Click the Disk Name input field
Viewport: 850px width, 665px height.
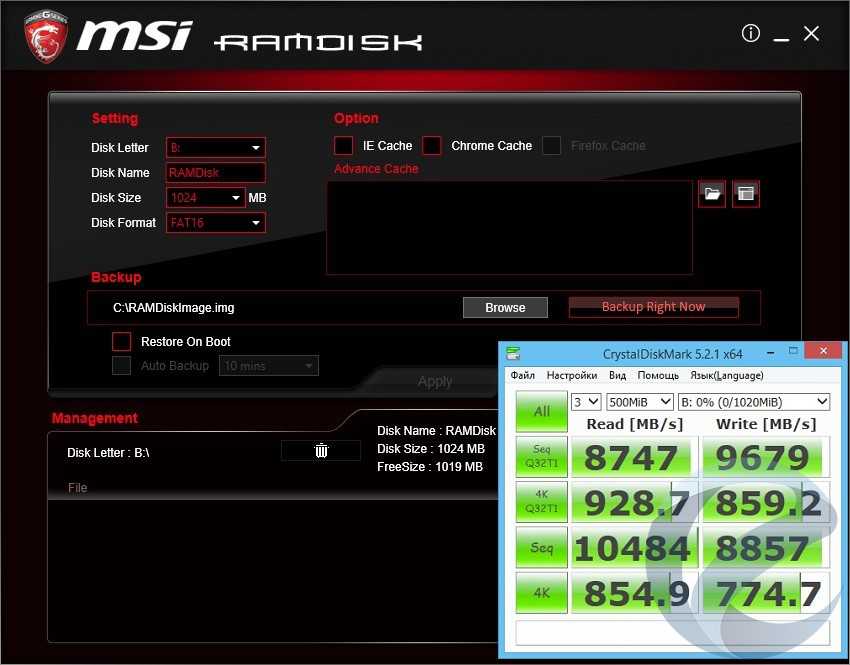click(216, 172)
